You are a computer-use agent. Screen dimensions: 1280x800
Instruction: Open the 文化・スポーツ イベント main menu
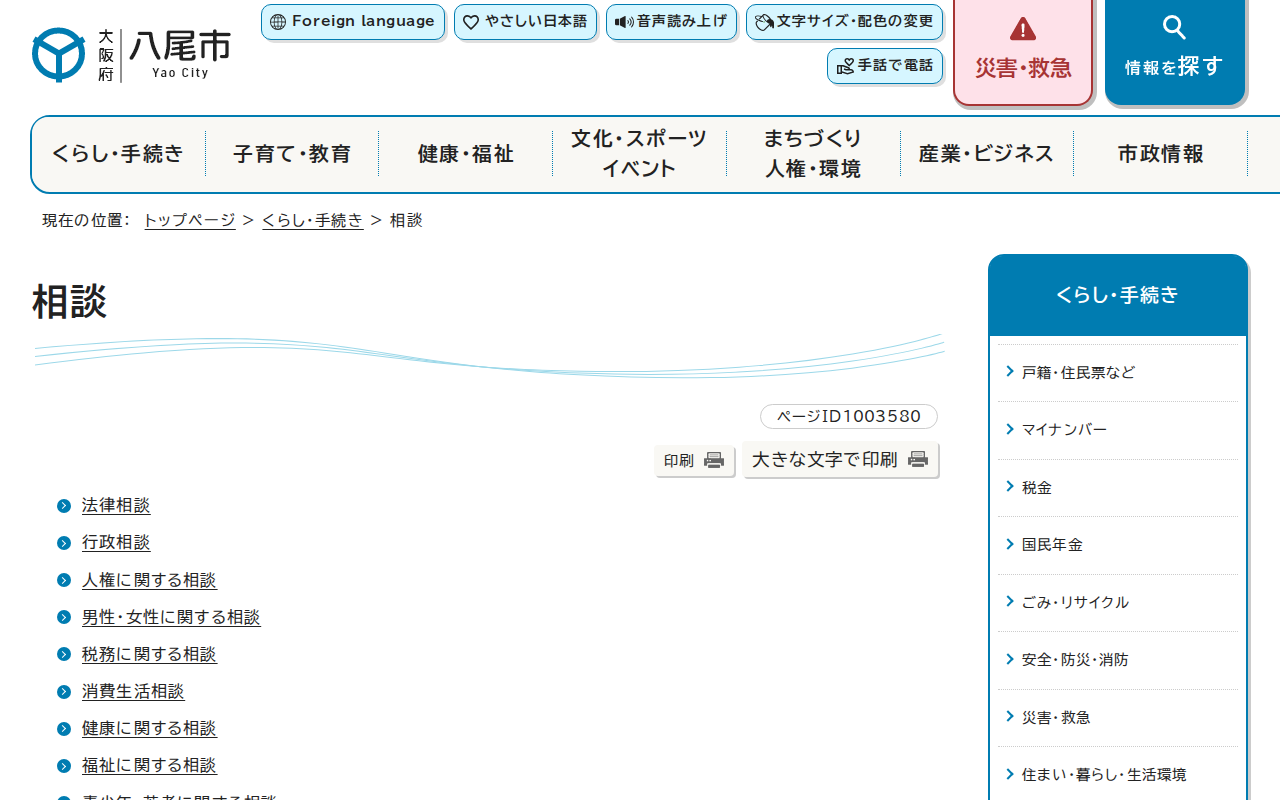click(639, 154)
